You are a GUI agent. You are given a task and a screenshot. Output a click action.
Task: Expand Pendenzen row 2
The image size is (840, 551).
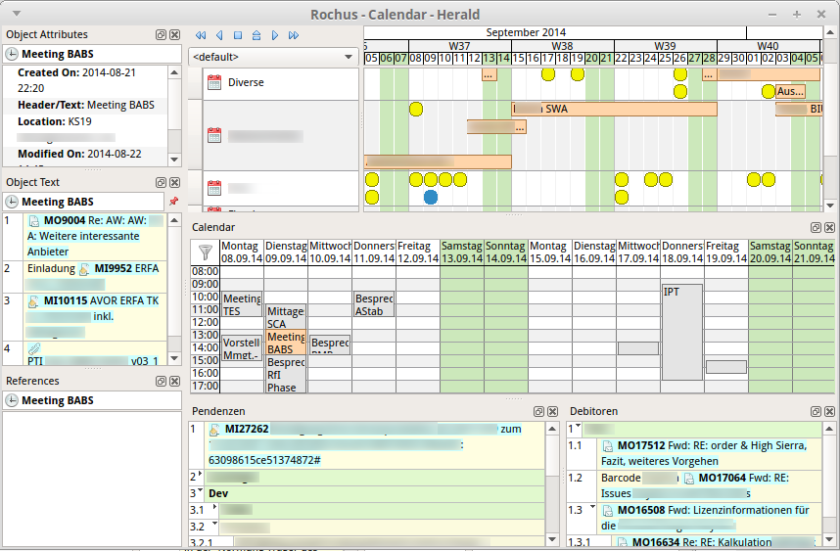coord(200,474)
